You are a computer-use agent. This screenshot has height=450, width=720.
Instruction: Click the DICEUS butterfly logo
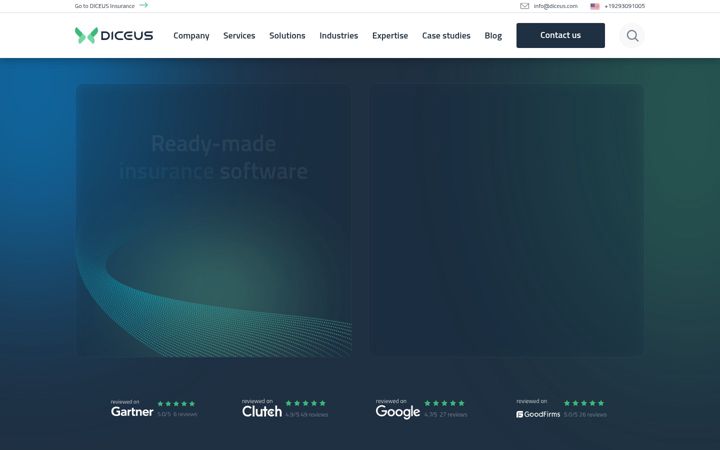[x=86, y=35]
